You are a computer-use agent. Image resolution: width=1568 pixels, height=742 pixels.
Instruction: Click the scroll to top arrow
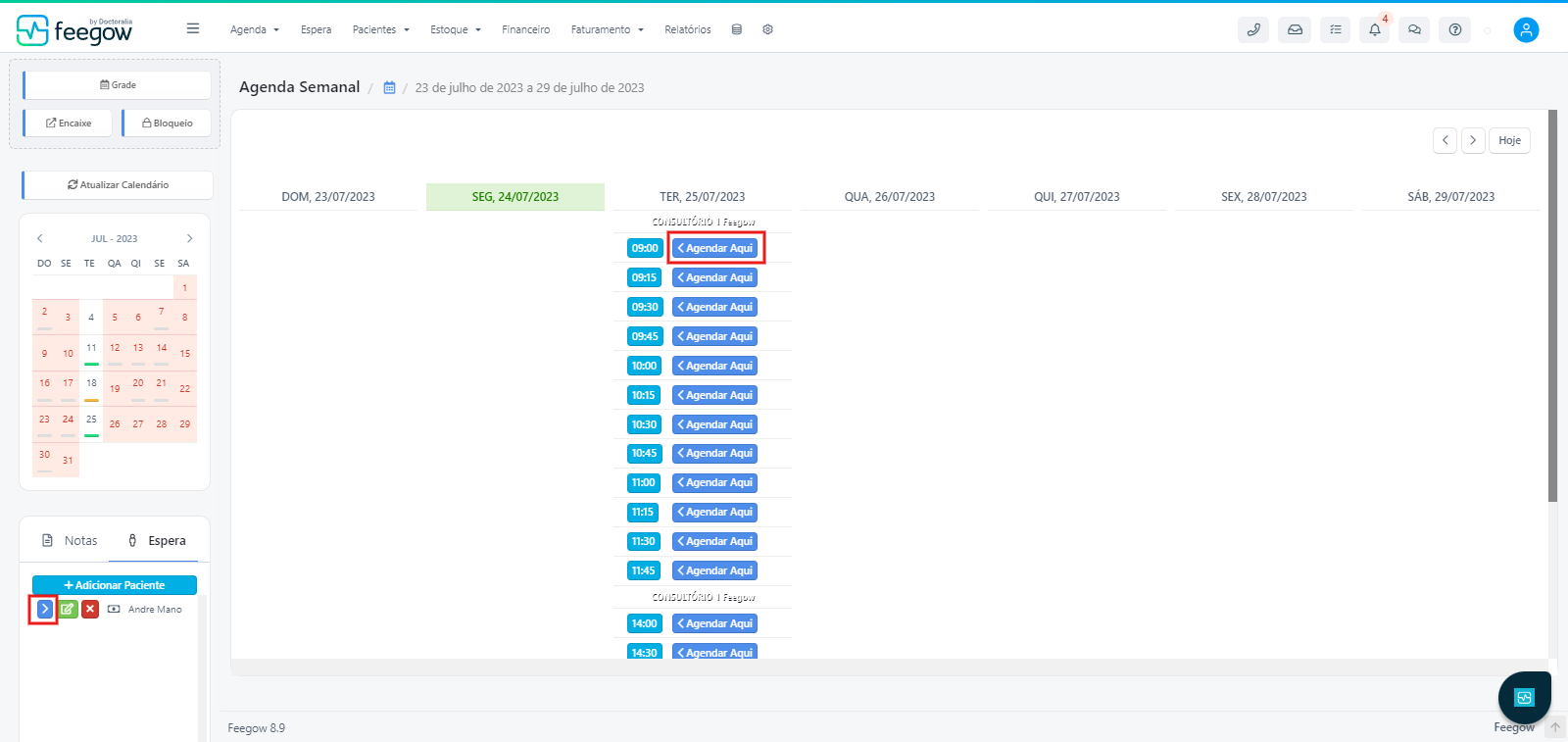coord(1554,727)
